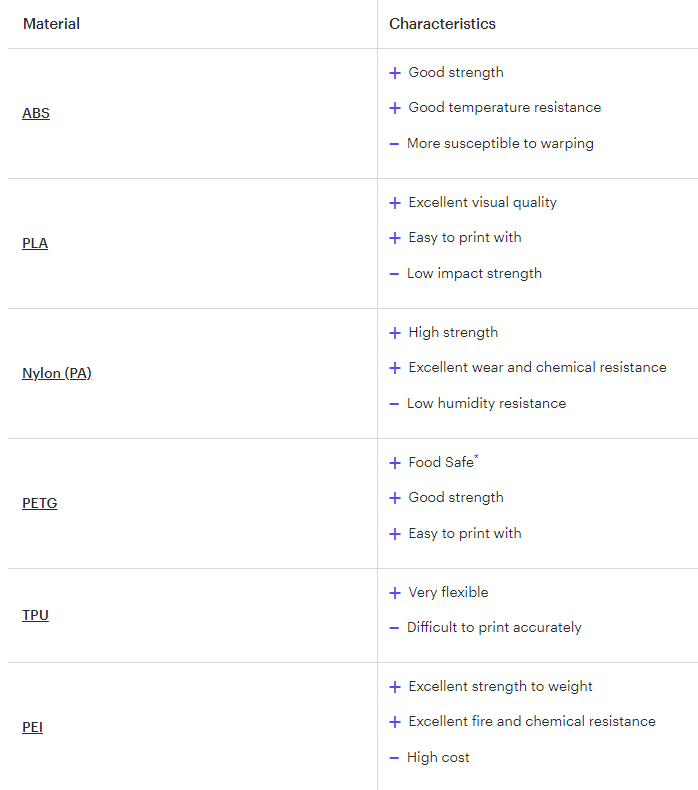This screenshot has width=698, height=790.
Task: Click plus icon beside Food Safe
Action: 395,463
